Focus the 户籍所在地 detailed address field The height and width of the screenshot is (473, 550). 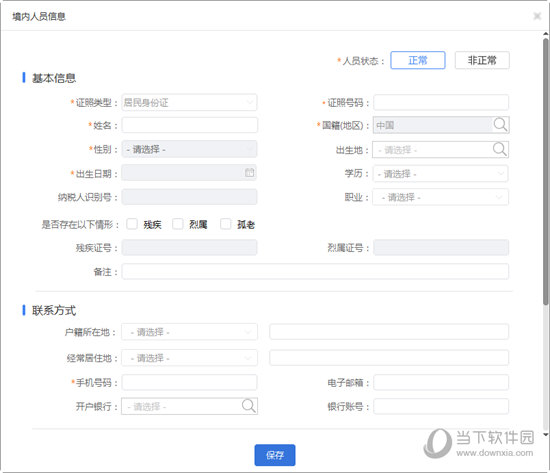(389, 332)
